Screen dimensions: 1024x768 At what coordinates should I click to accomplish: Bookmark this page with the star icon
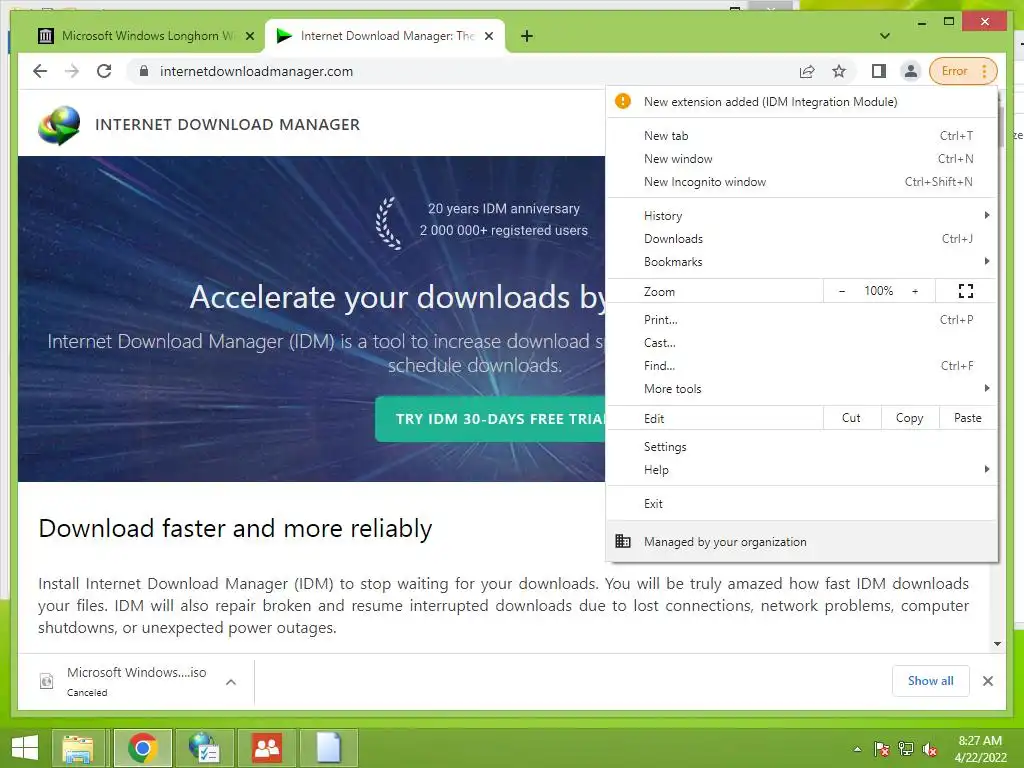click(839, 71)
